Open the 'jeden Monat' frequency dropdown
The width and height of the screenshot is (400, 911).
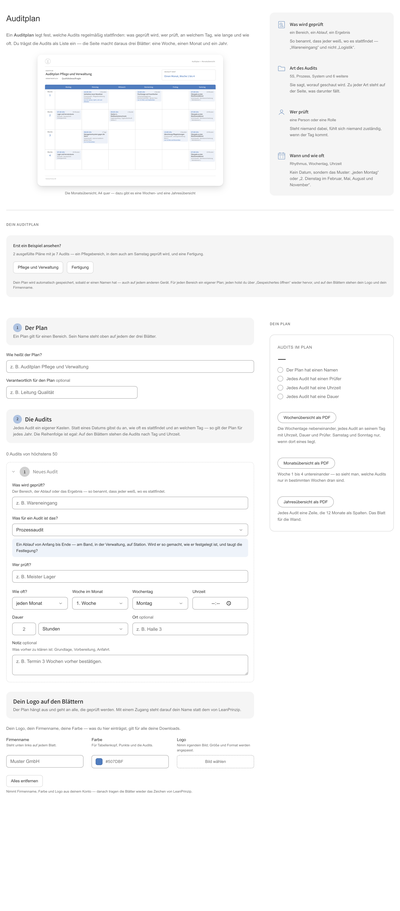[40, 603]
